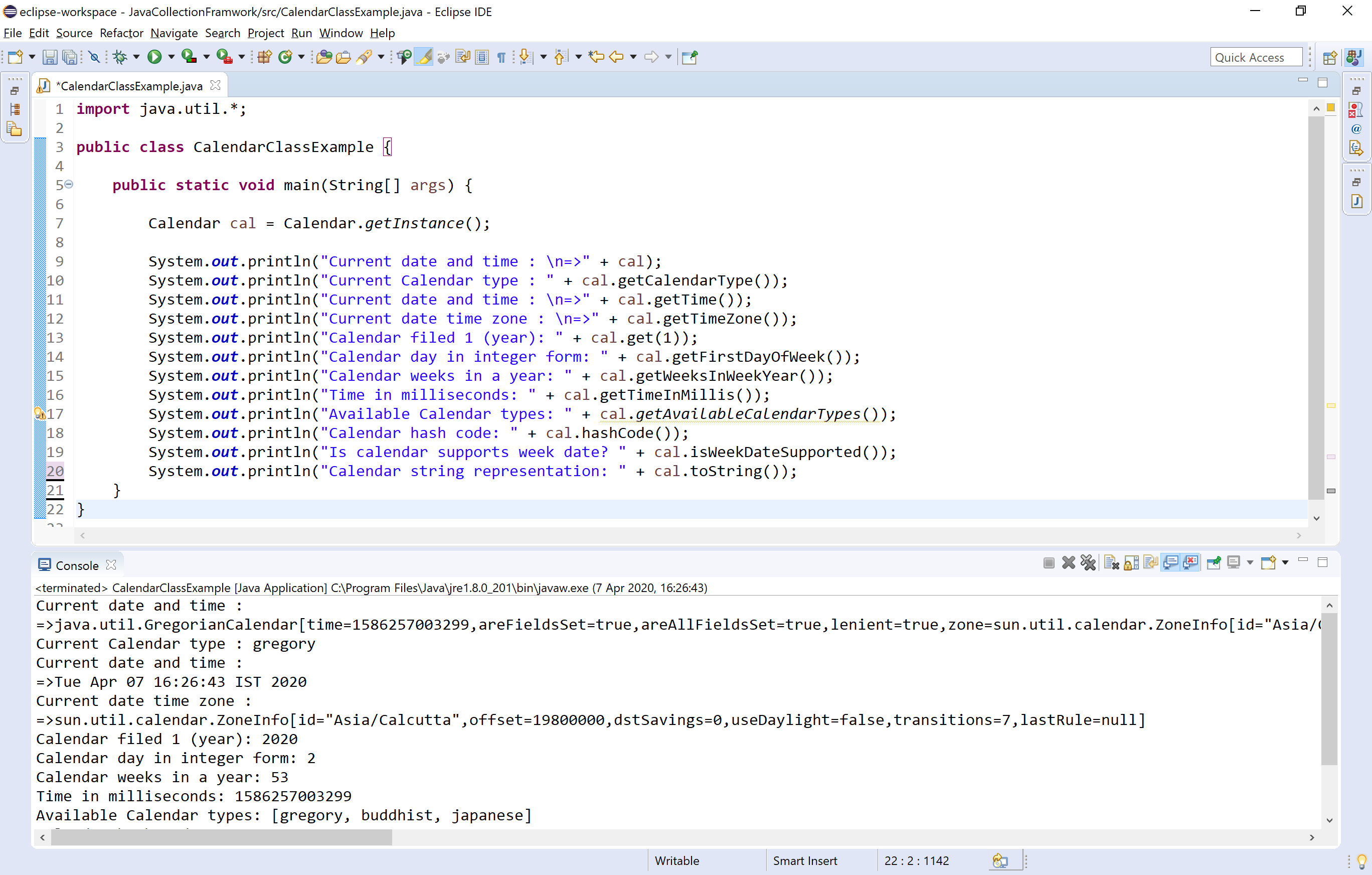Open the Open Console dropdown arrow
The height and width of the screenshot is (875, 1372).
[x=1285, y=563]
